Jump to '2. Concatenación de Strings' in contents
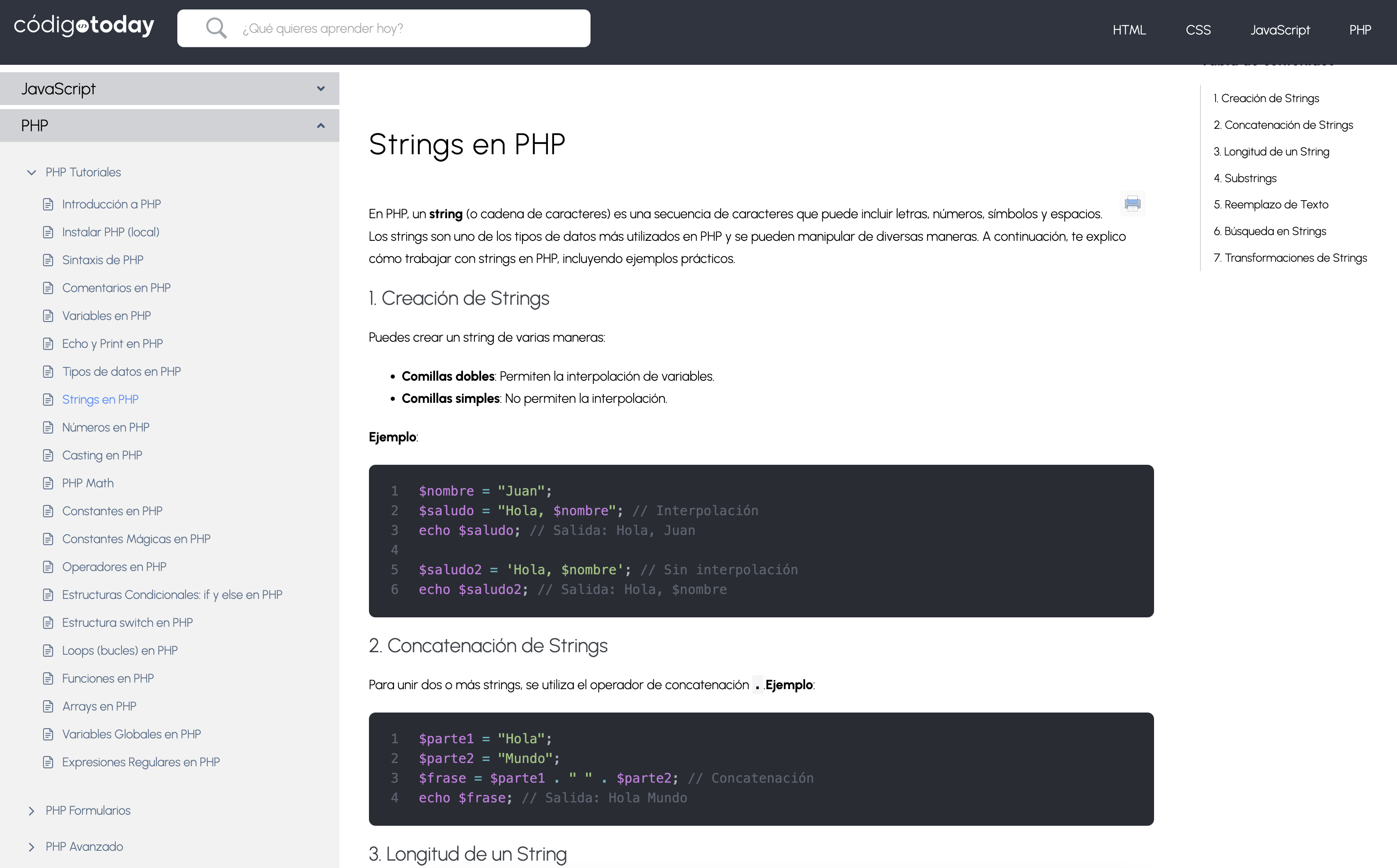This screenshot has width=1397, height=868. click(x=1283, y=125)
